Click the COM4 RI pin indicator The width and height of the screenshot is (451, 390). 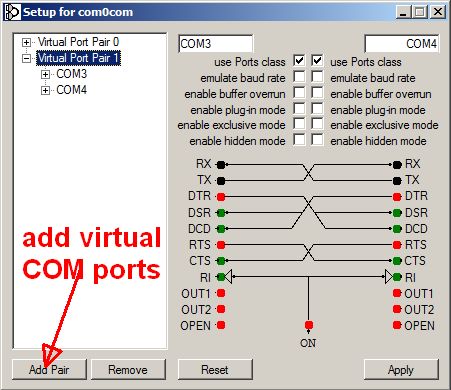397,277
